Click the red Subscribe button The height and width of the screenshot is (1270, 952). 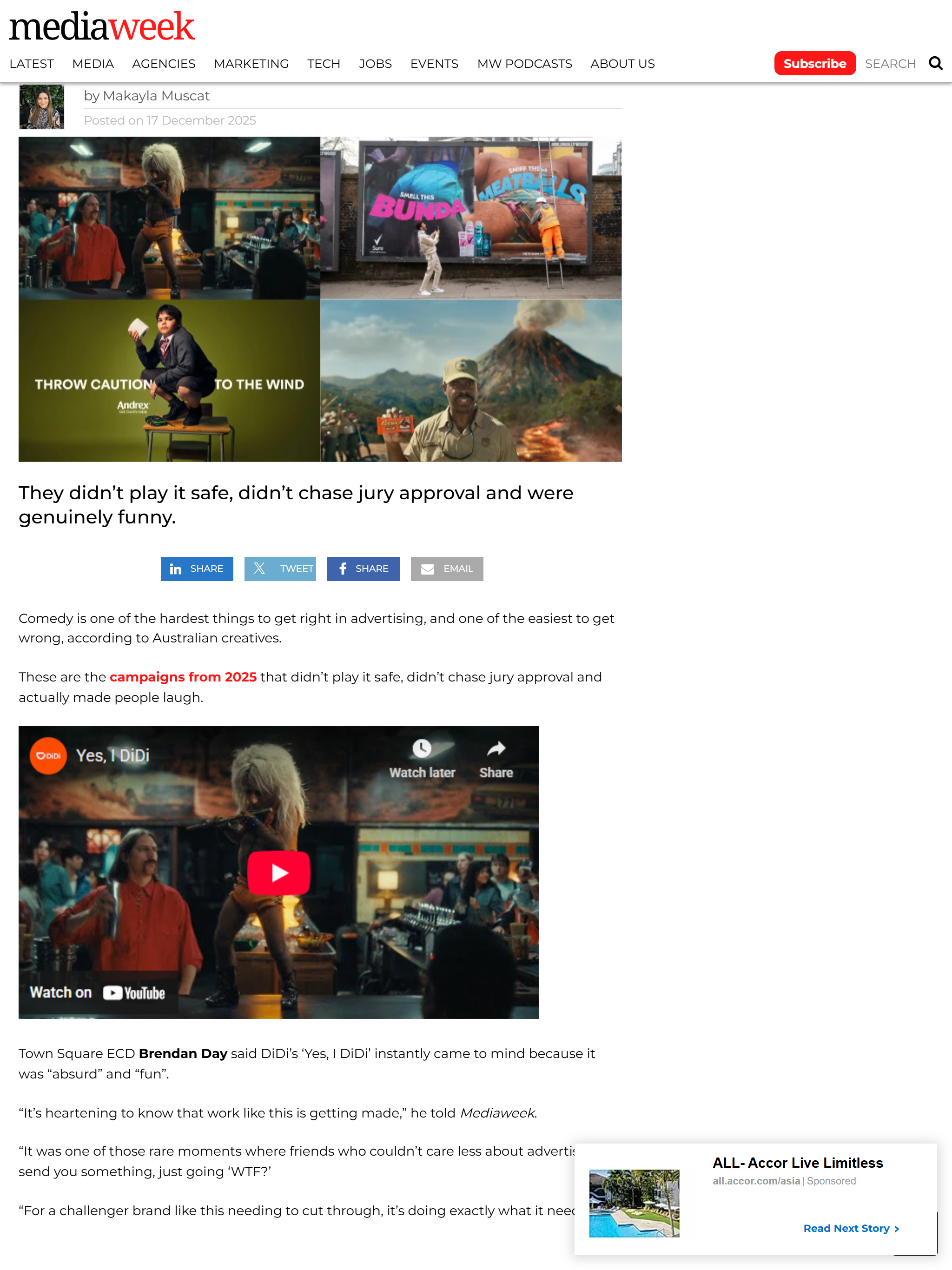click(x=814, y=63)
